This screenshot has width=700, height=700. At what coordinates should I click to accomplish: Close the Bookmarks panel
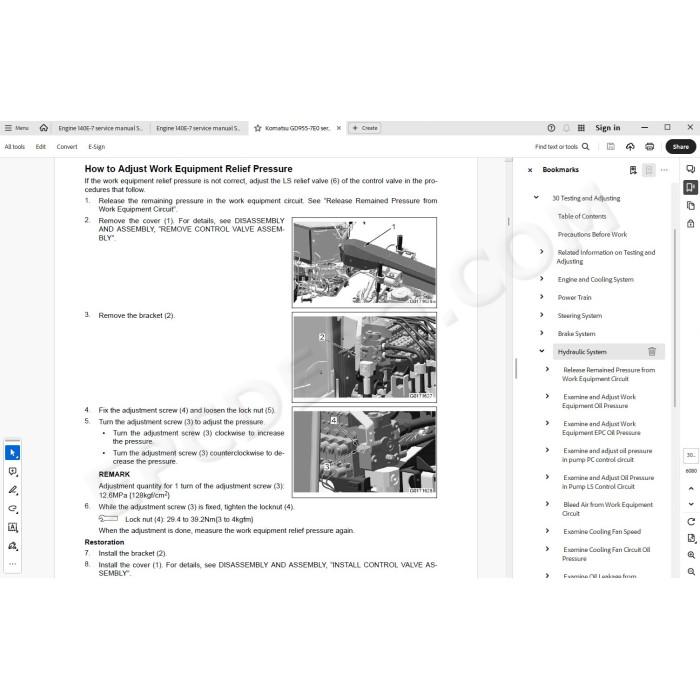pyautogui.click(x=530, y=170)
